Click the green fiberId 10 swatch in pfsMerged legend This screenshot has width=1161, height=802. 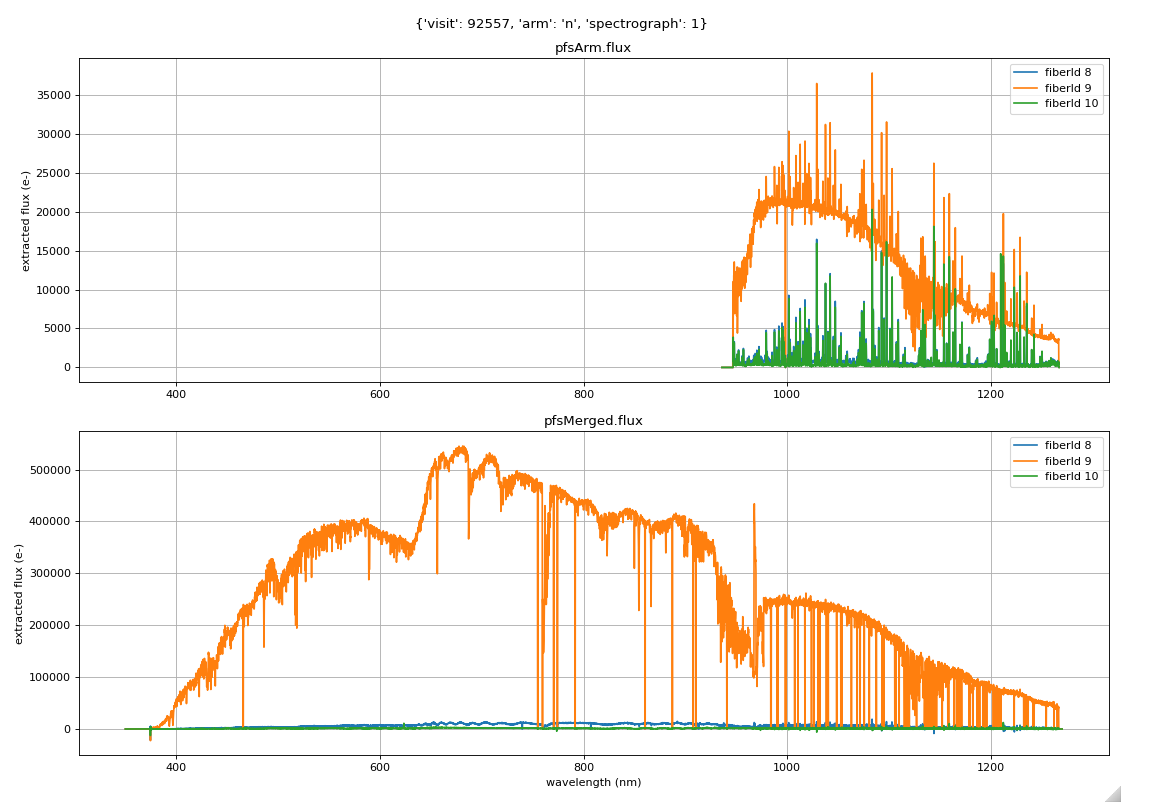coord(1026,477)
